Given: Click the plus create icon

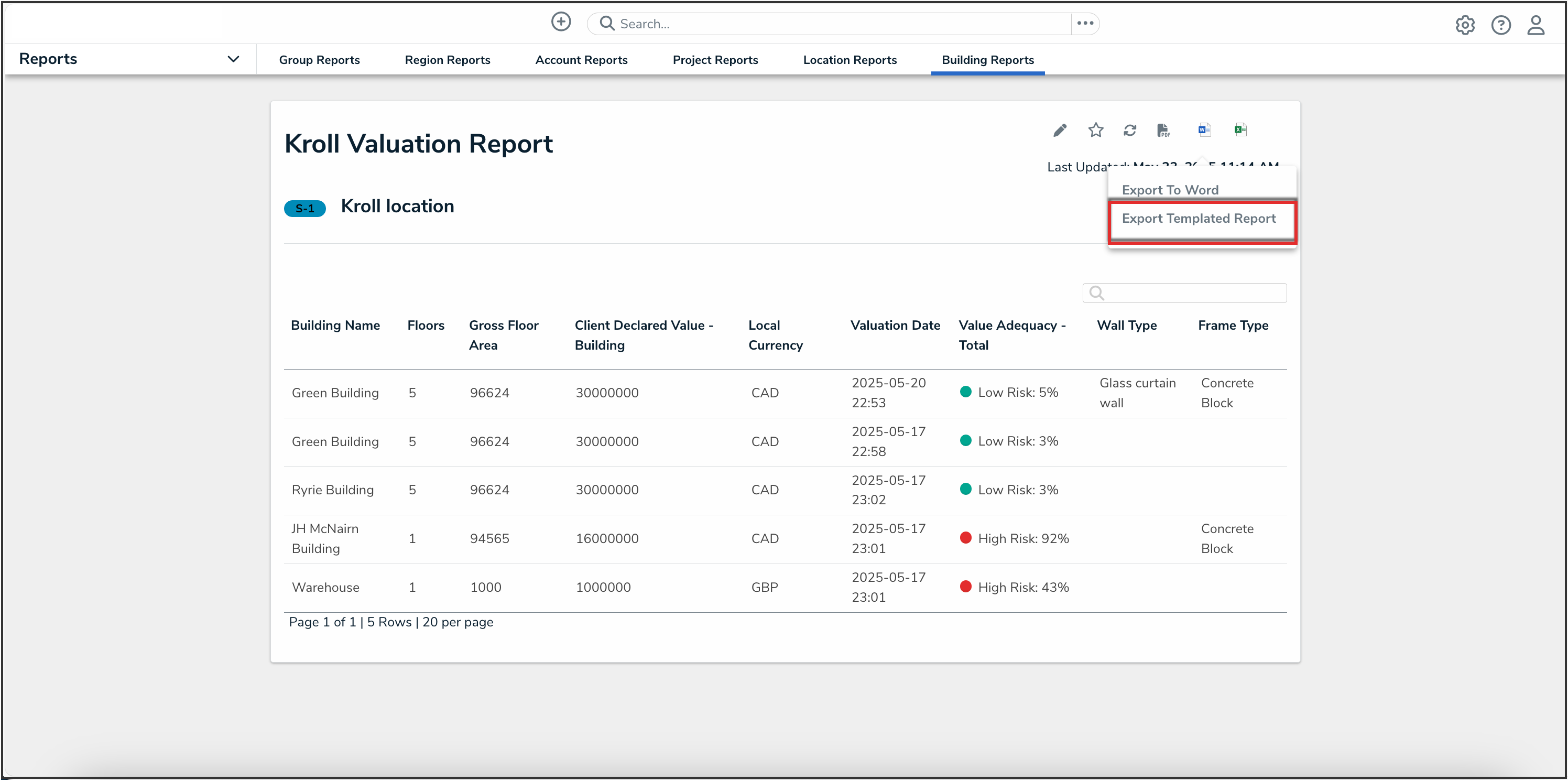Looking at the screenshot, I should 561,23.
